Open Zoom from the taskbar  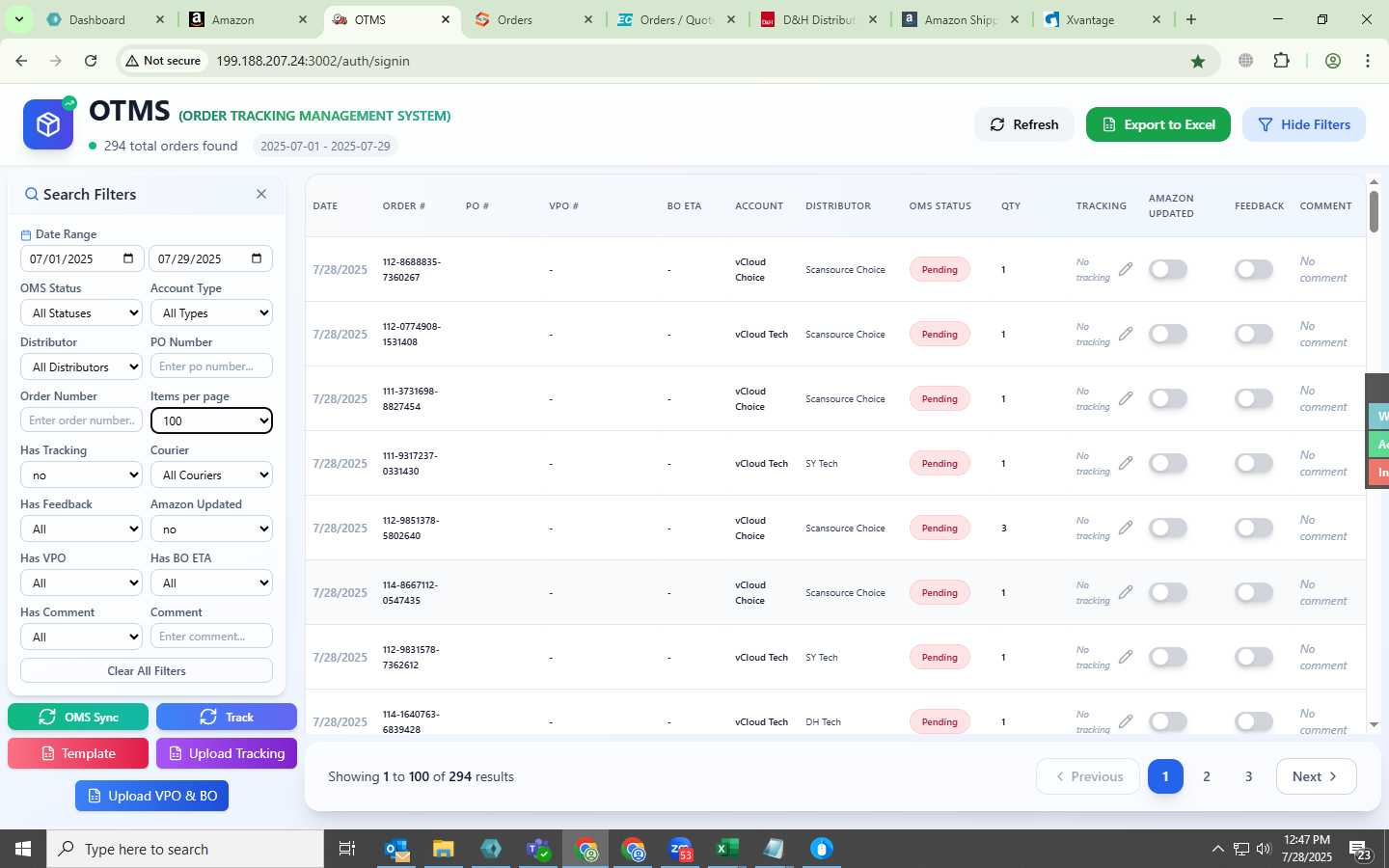pos(681,849)
